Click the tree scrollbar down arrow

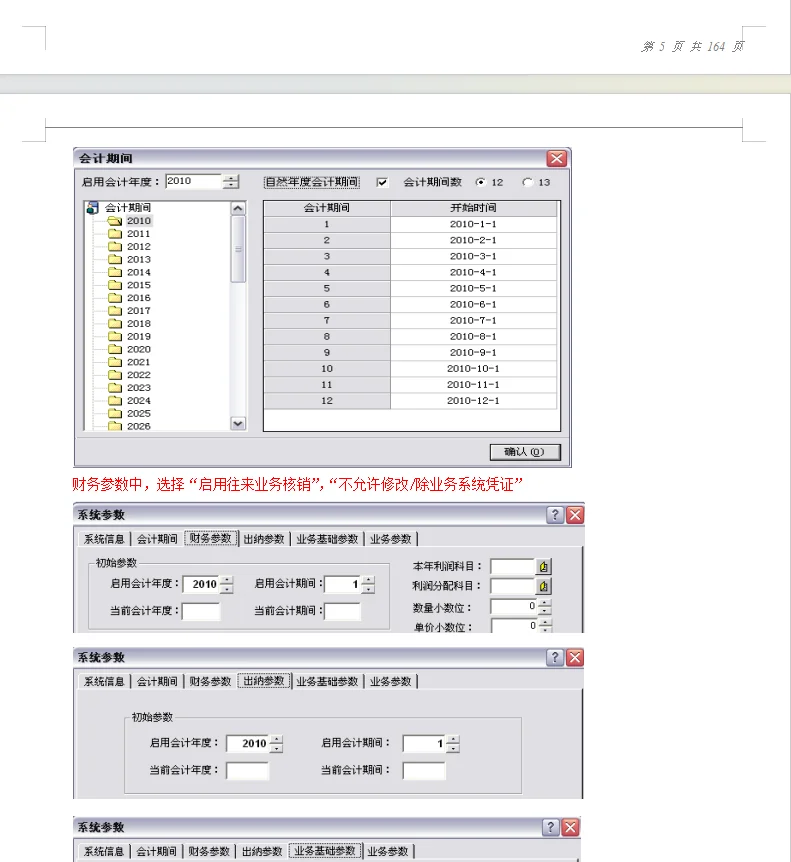pos(238,423)
